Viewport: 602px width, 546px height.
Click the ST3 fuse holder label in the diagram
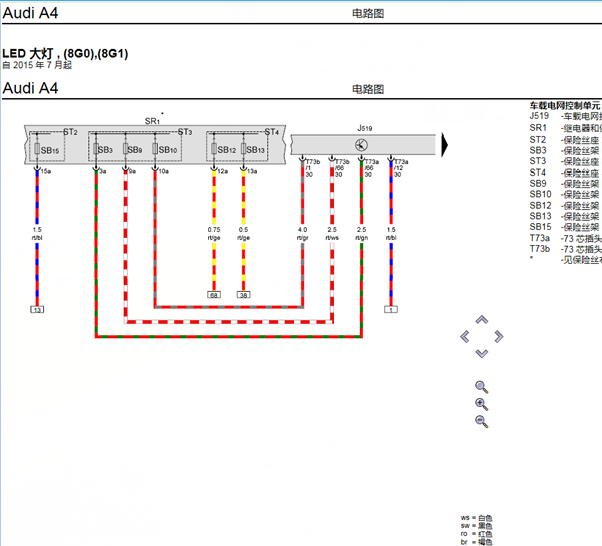point(185,132)
